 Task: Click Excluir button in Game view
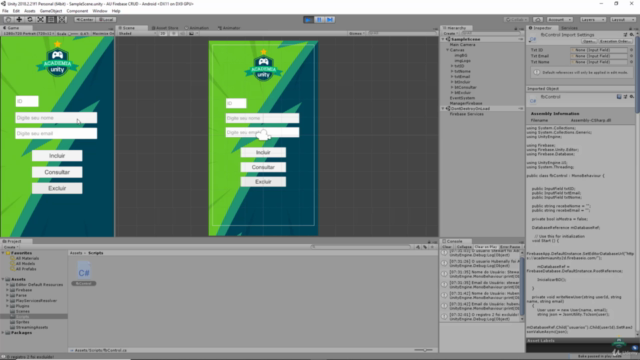[57, 188]
